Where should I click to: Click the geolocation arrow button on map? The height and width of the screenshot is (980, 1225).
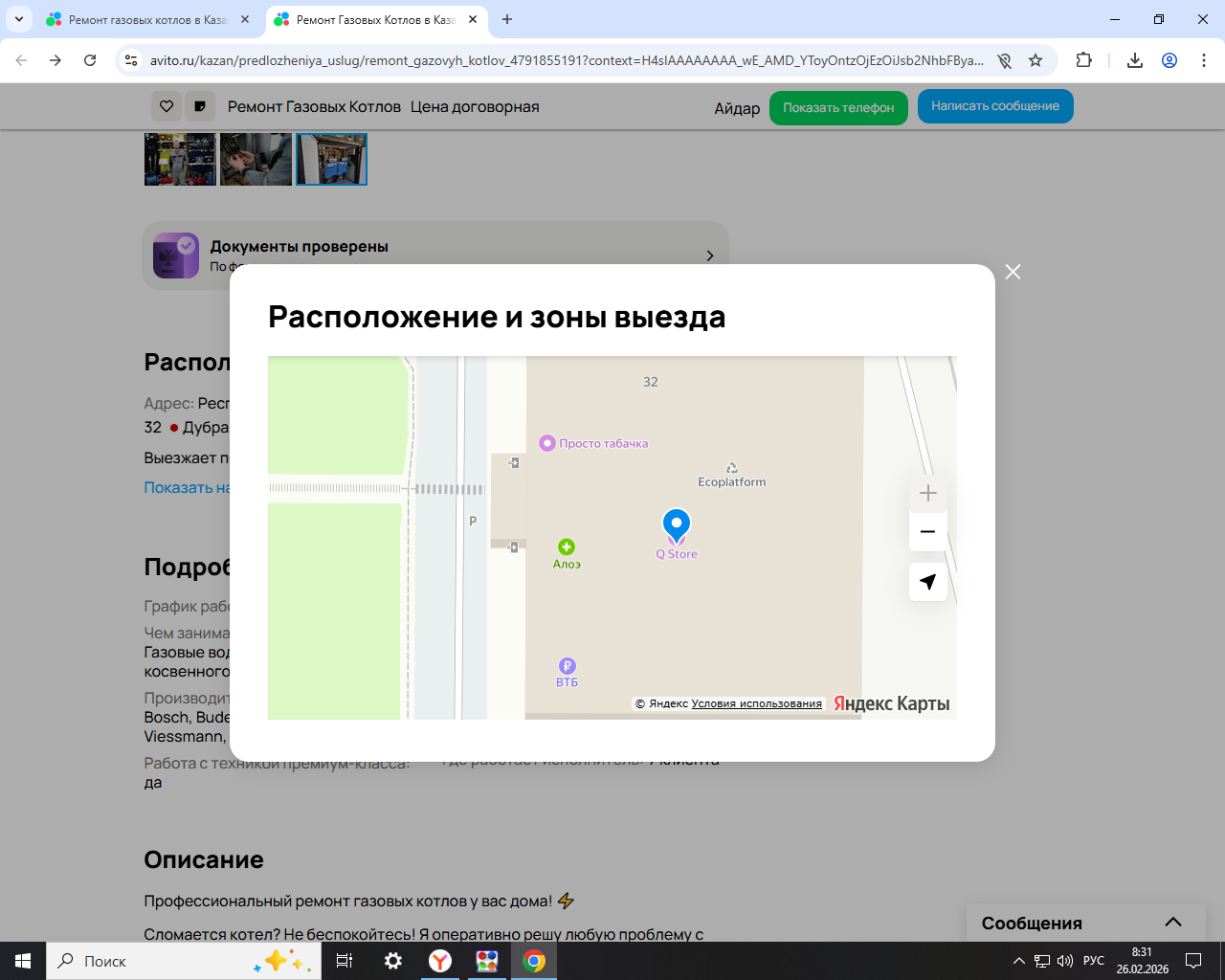pyautogui.click(x=927, y=582)
